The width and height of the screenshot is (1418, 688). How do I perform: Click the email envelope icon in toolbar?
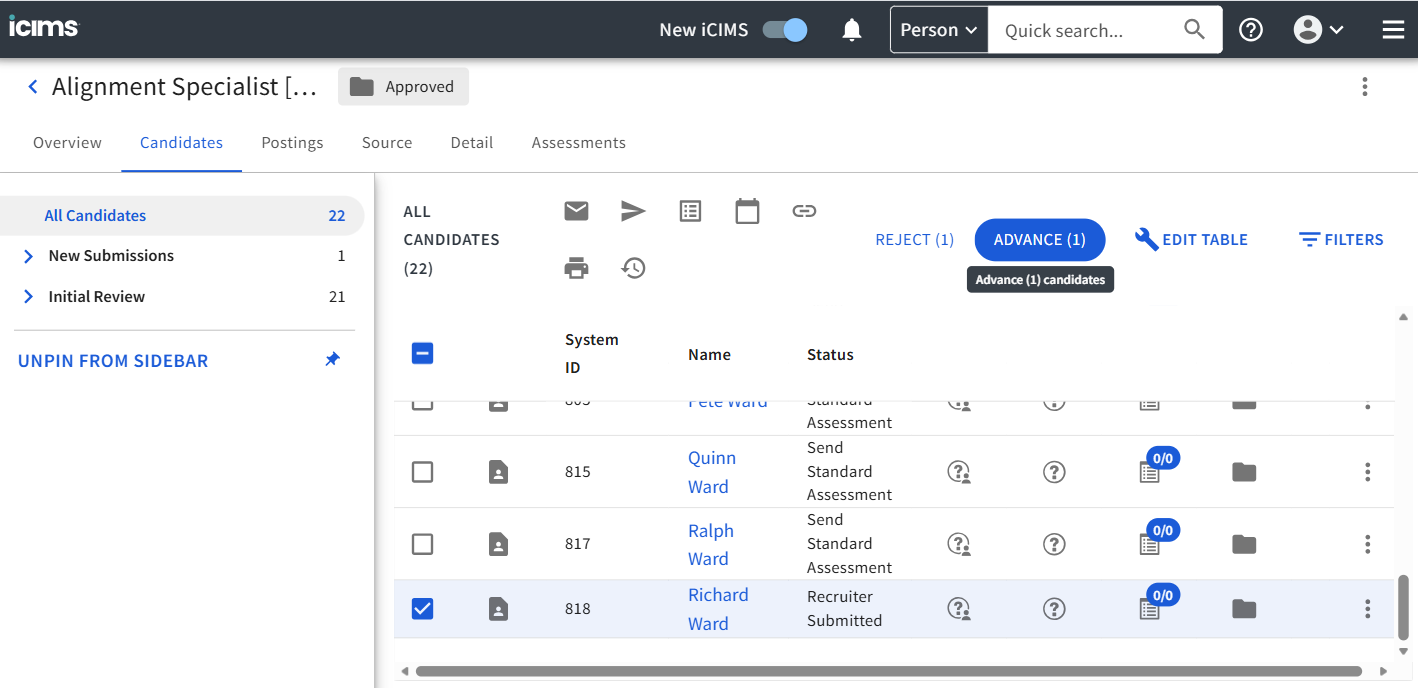pyautogui.click(x=576, y=211)
